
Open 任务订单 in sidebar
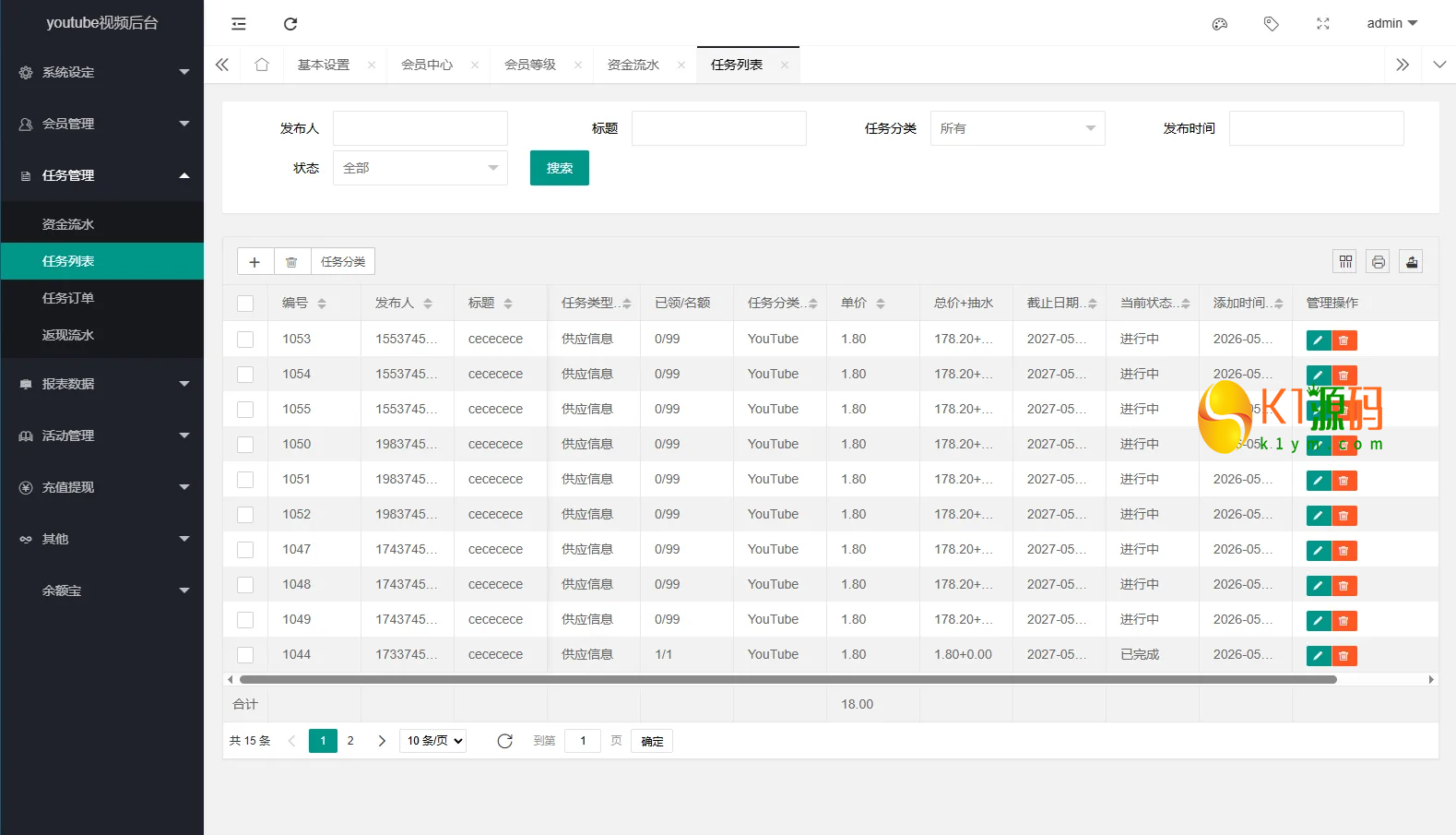pos(102,298)
